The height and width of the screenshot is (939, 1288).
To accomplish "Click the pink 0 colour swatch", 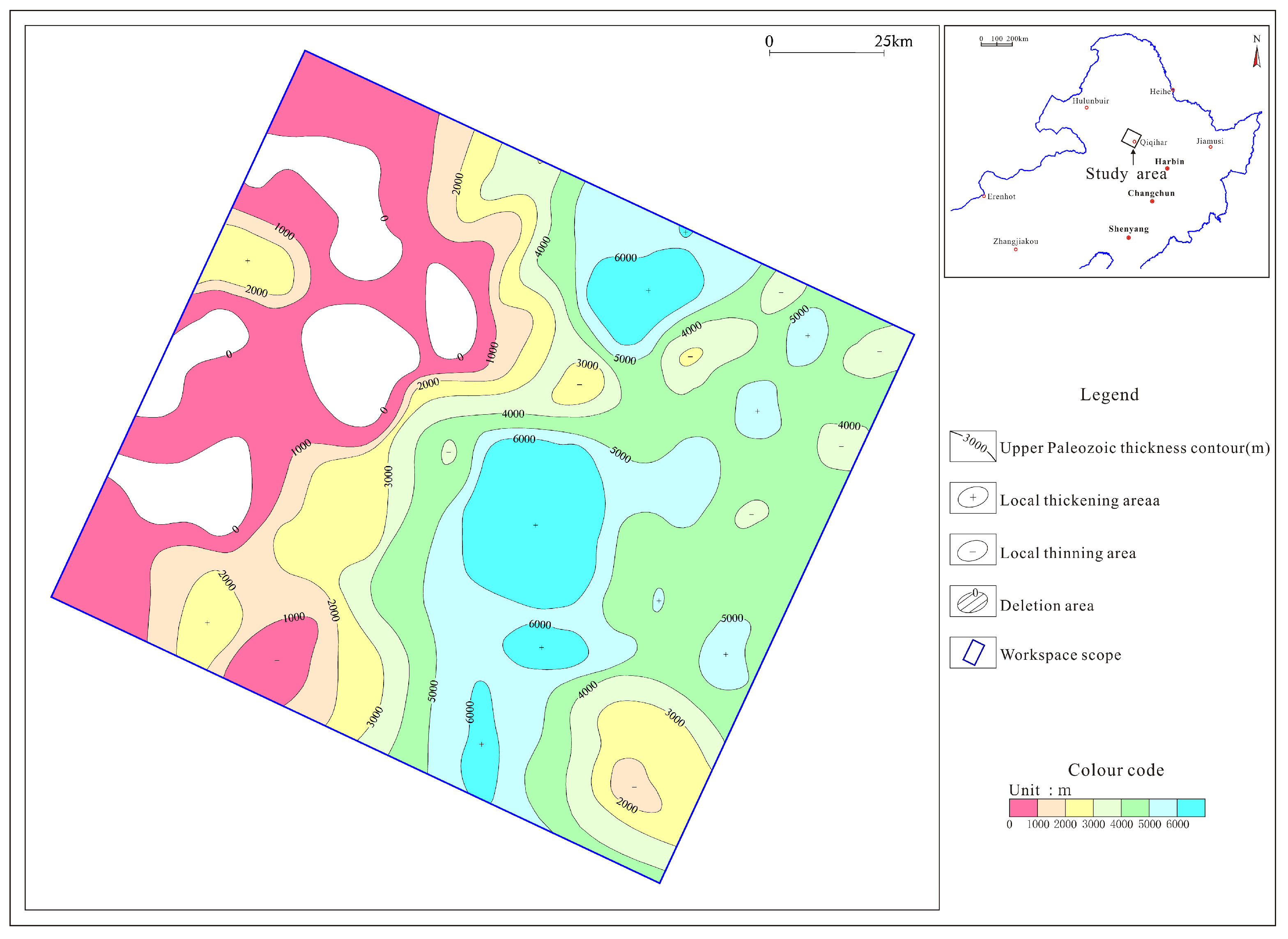I will tap(1023, 808).
